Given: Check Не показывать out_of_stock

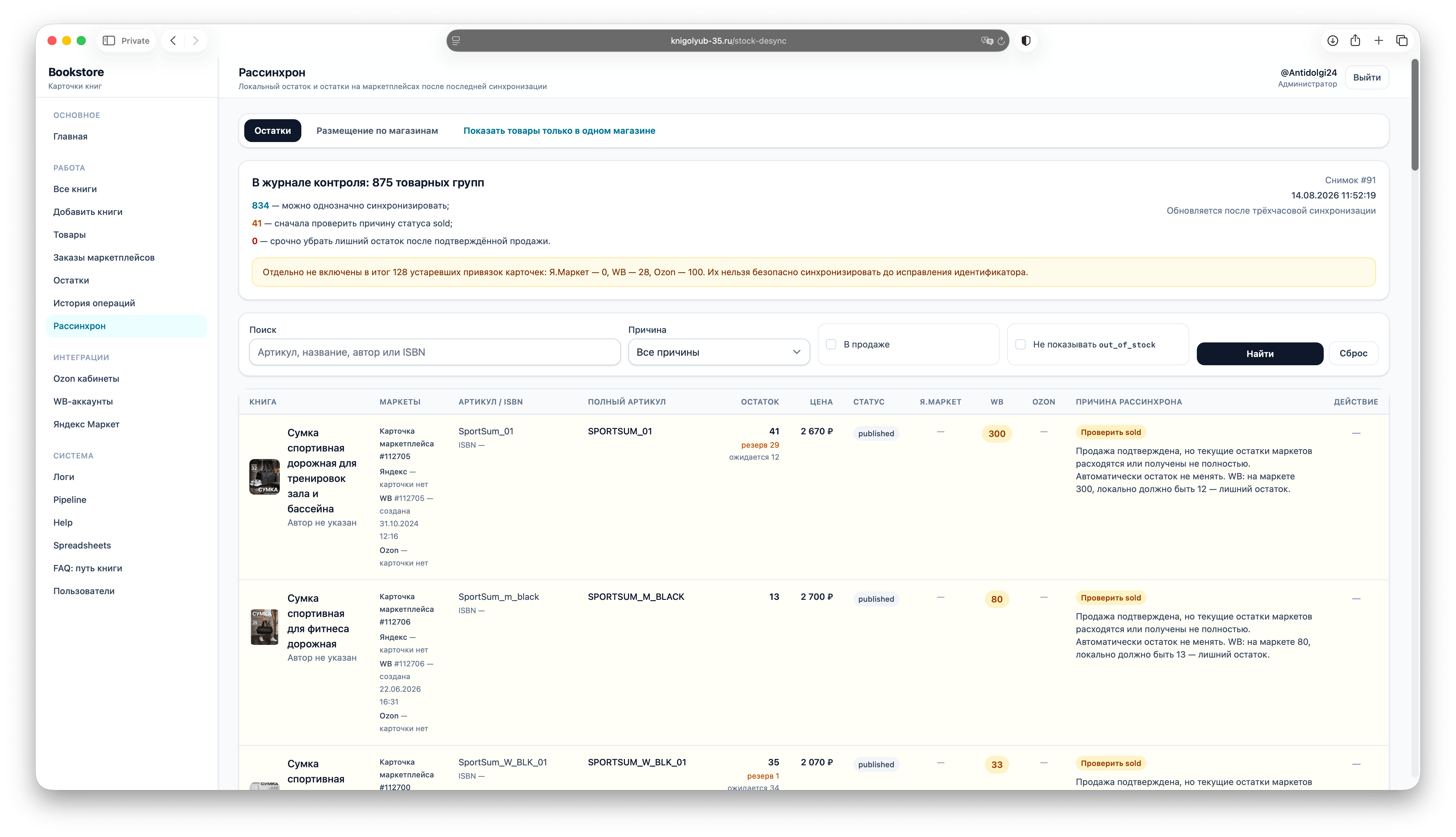Looking at the screenshot, I should [x=1020, y=344].
